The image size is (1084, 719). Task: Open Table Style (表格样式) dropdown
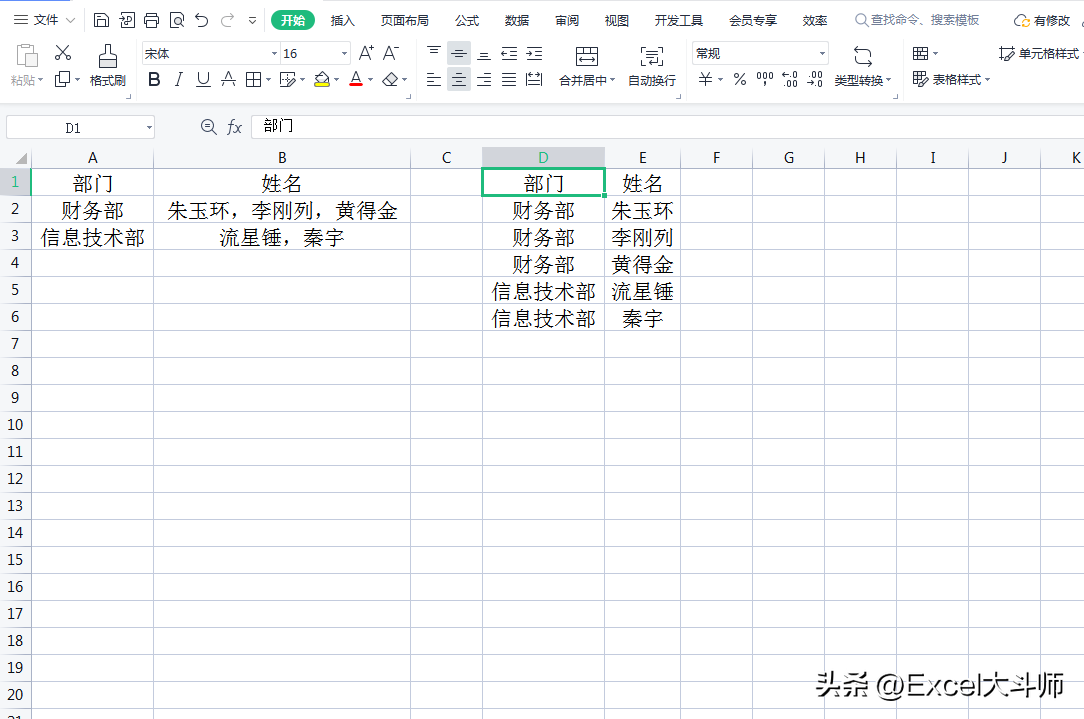pyautogui.click(x=951, y=80)
